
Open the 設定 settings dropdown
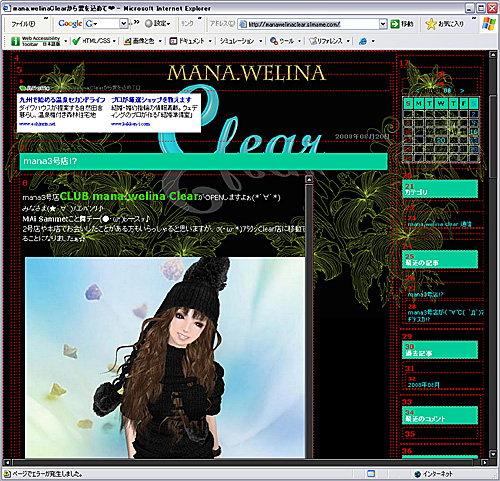[158, 23]
